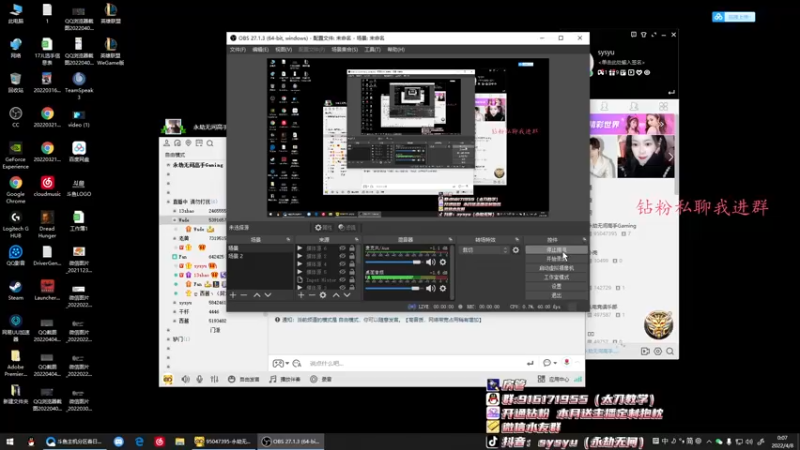Open the audio mixer sliders icon in YY toolbar
Screen dimensions: 800x450
pyautogui.click(x=215, y=379)
